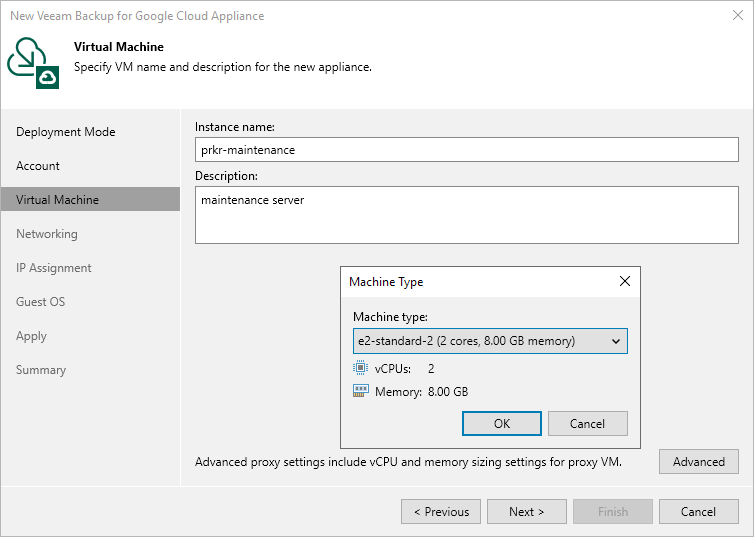The image size is (754, 537).
Task: Select the Networking wizard step
Action: [47, 234]
